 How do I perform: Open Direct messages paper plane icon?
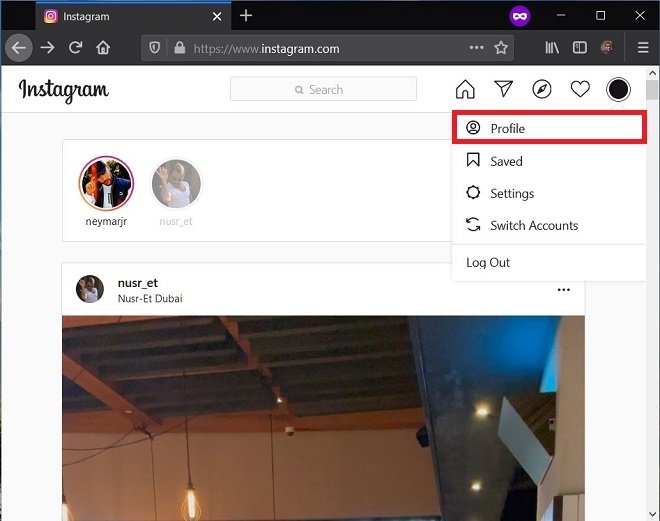click(x=503, y=89)
